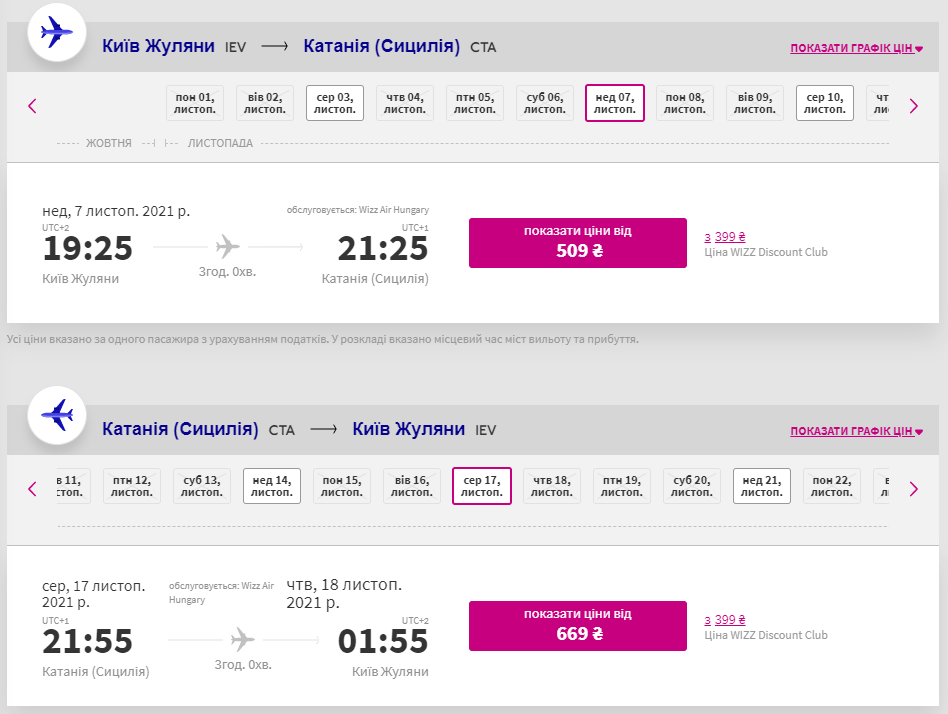This screenshot has height=714, width=948.
Task: Choose outbound date сер 10 листоп.
Action: tap(824, 103)
